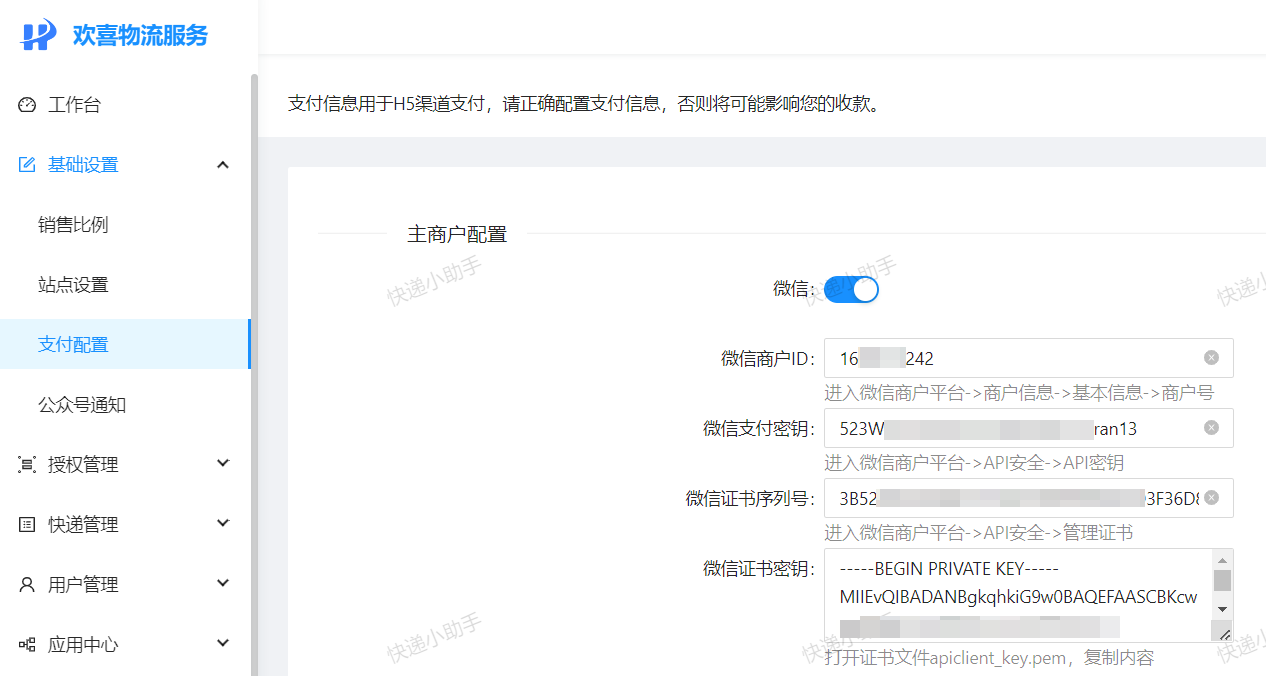Expand the 快递管理 menu chevron
This screenshot has width=1266, height=676.
coord(223,523)
